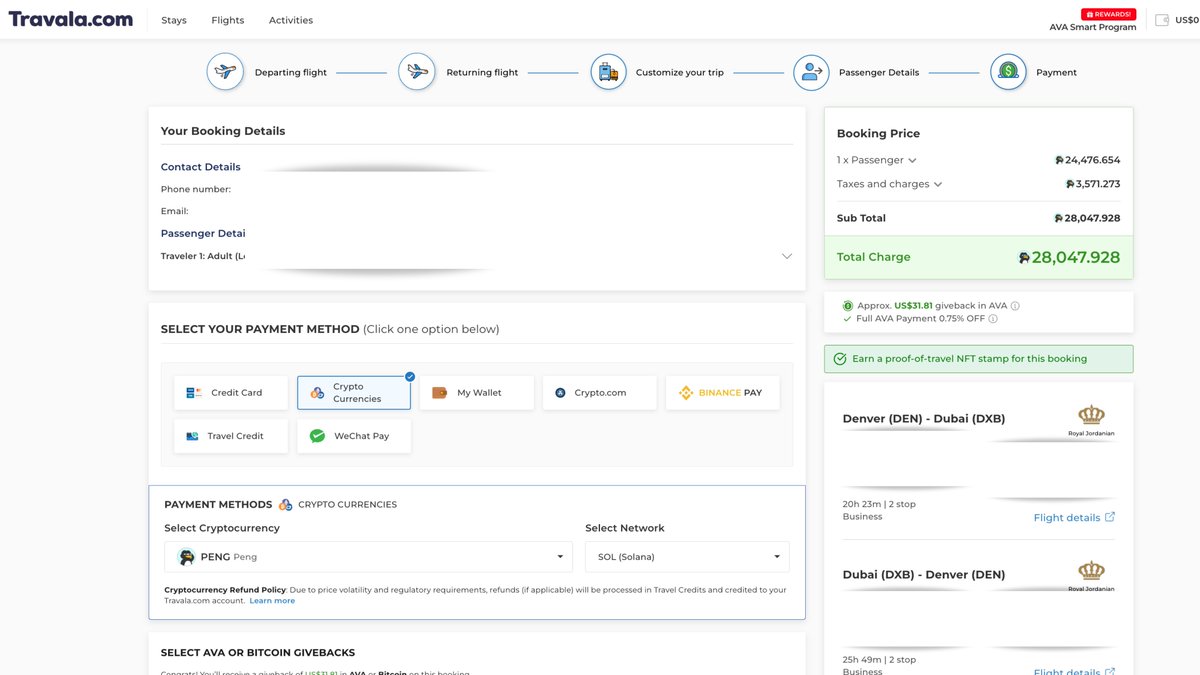This screenshot has width=1200, height=675.
Task: Open the Select Cryptocurrency PENG dropdown
Action: coord(370,557)
